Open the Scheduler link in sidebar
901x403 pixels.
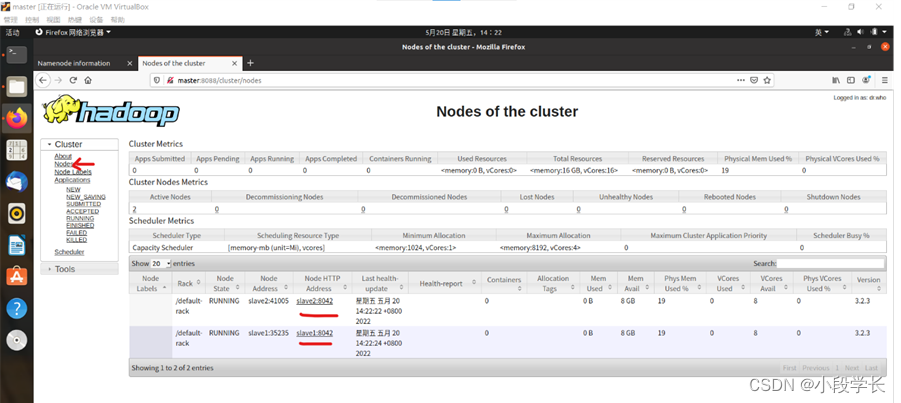pos(70,252)
